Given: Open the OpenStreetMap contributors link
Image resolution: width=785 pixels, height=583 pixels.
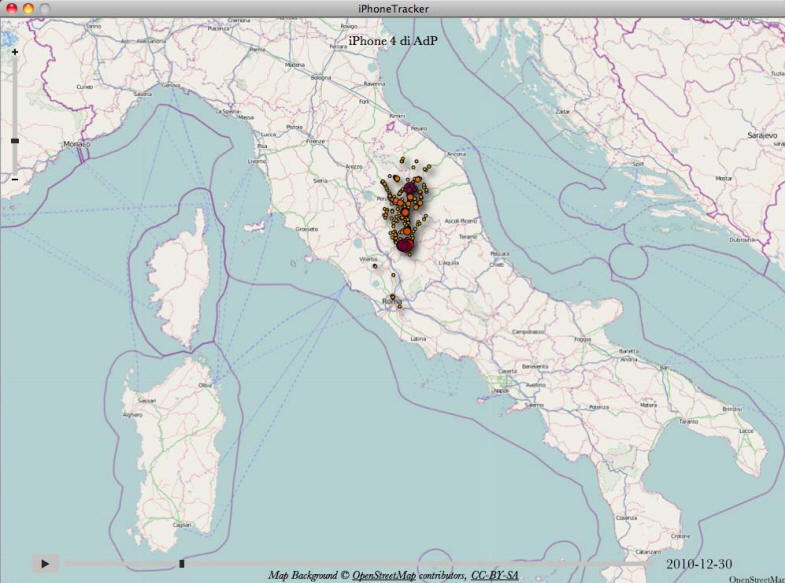Looking at the screenshot, I should (x=384, y=576).
